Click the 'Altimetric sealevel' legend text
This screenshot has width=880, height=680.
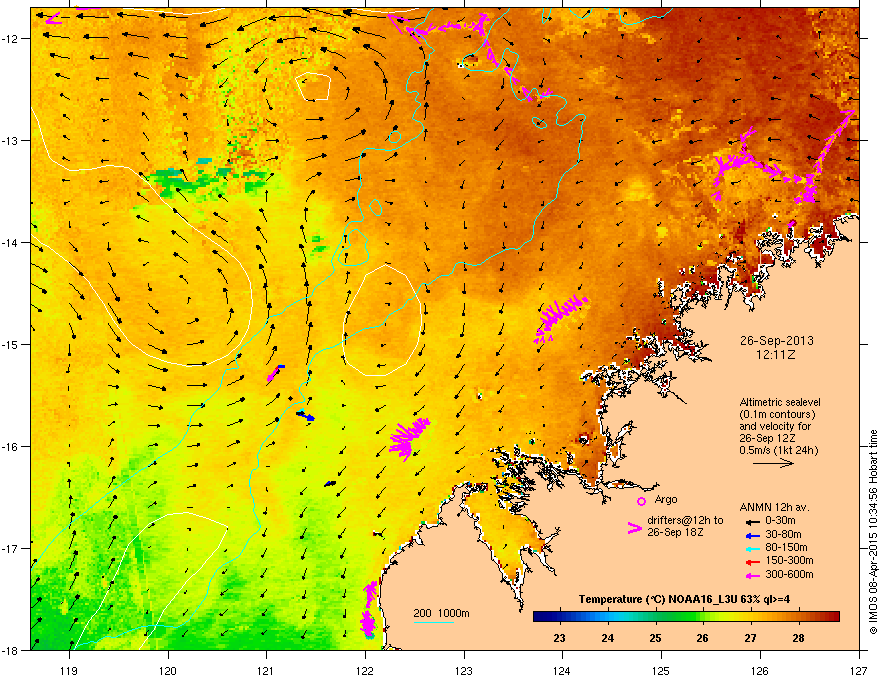(x=780, y=402)
